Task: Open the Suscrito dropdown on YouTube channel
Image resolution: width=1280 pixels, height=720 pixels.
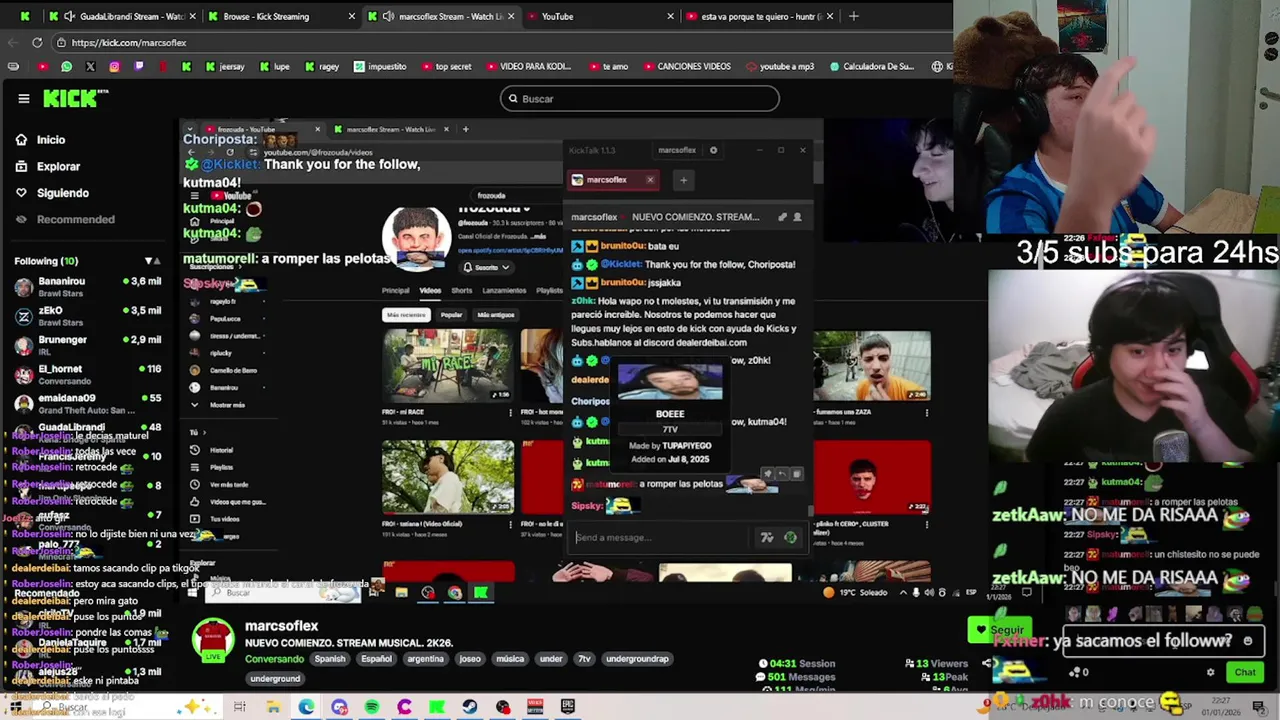Action: point(486,267)
